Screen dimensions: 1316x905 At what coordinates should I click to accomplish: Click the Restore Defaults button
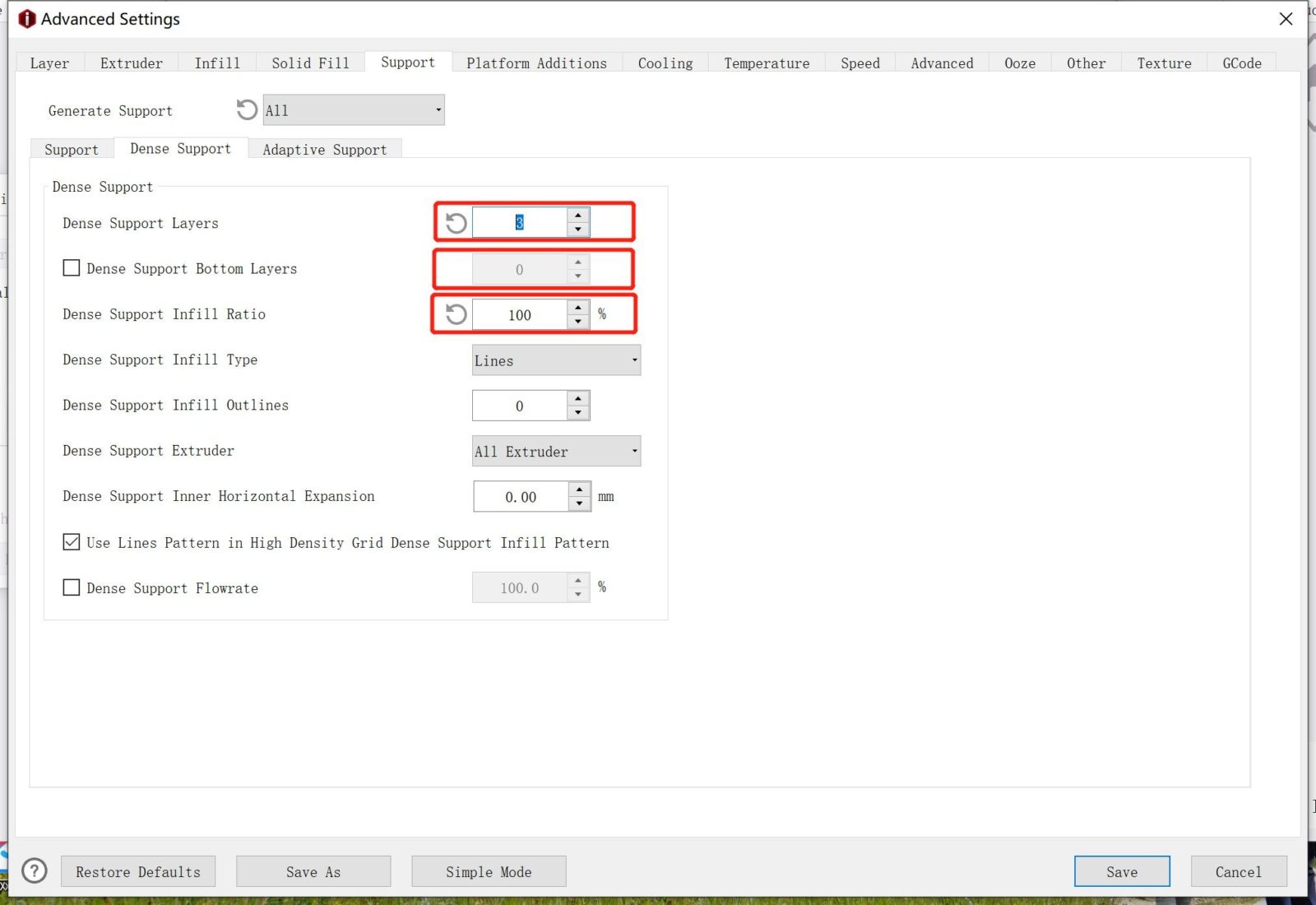[138, 871]
